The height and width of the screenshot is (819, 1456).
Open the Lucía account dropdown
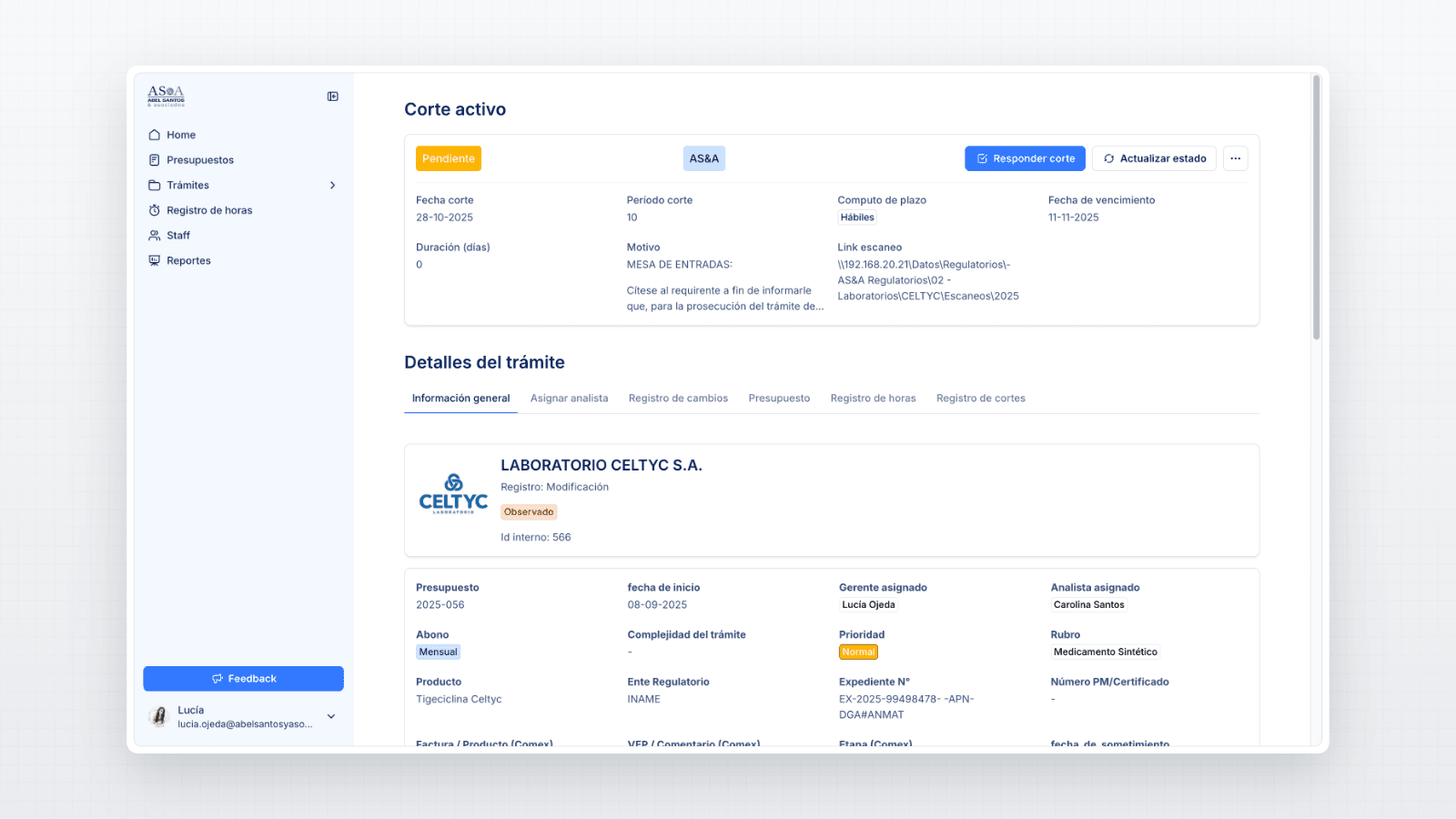point(331,716)
